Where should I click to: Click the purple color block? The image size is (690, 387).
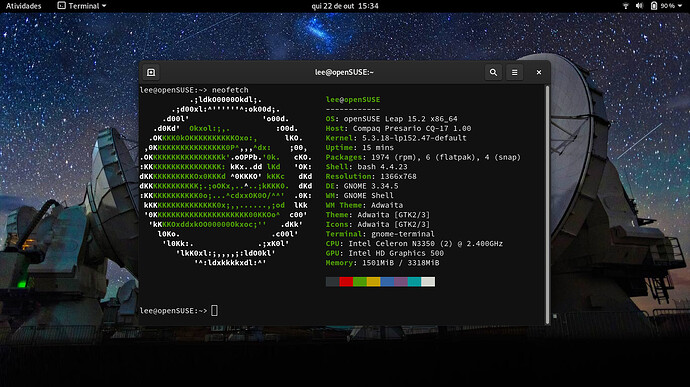tap(400, 282)
